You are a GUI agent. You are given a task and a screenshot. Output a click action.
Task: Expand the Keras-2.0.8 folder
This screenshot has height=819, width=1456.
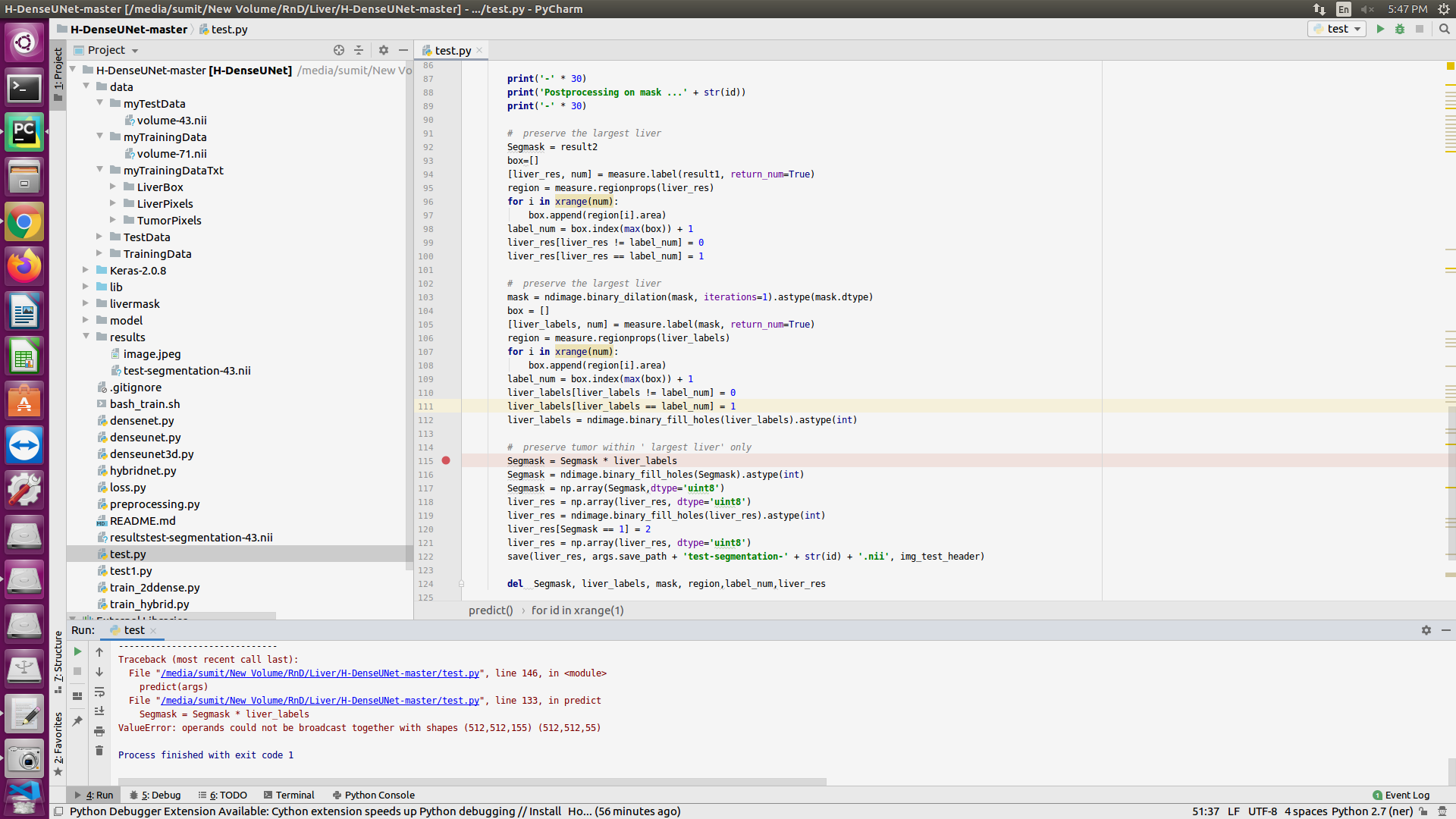pos(86,270)
